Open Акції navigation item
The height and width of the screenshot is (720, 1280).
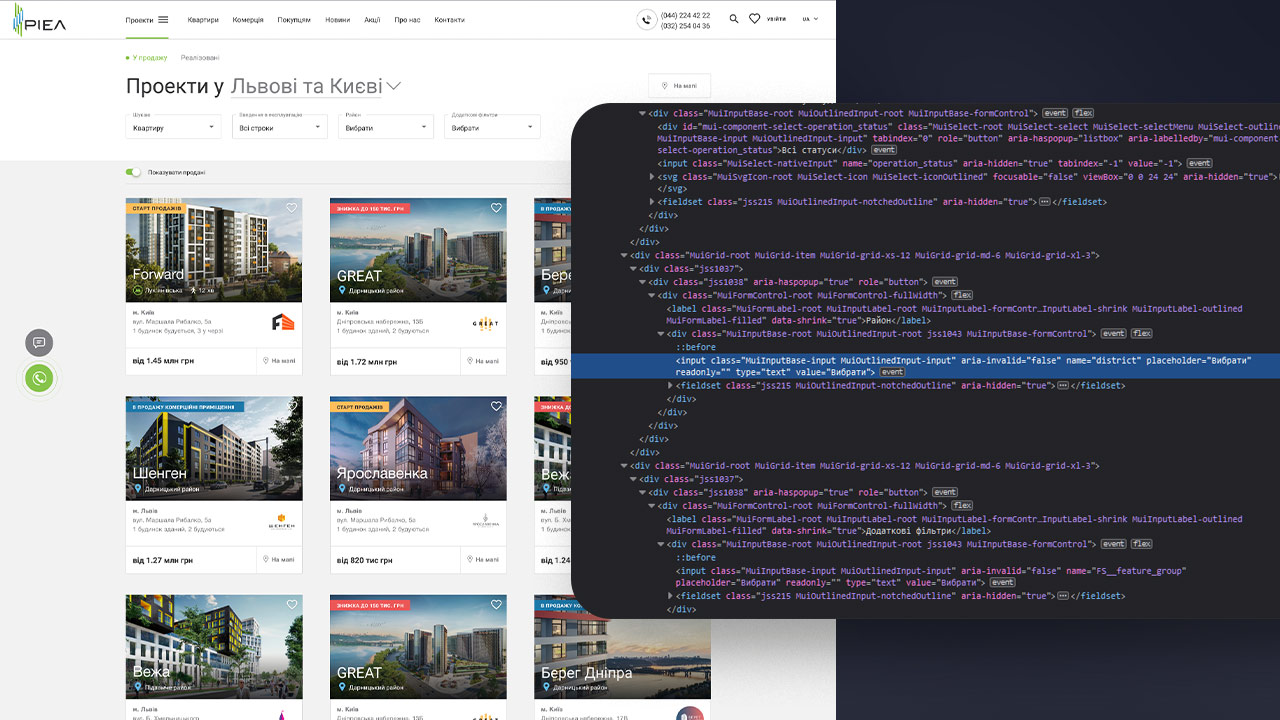point(372,20)
